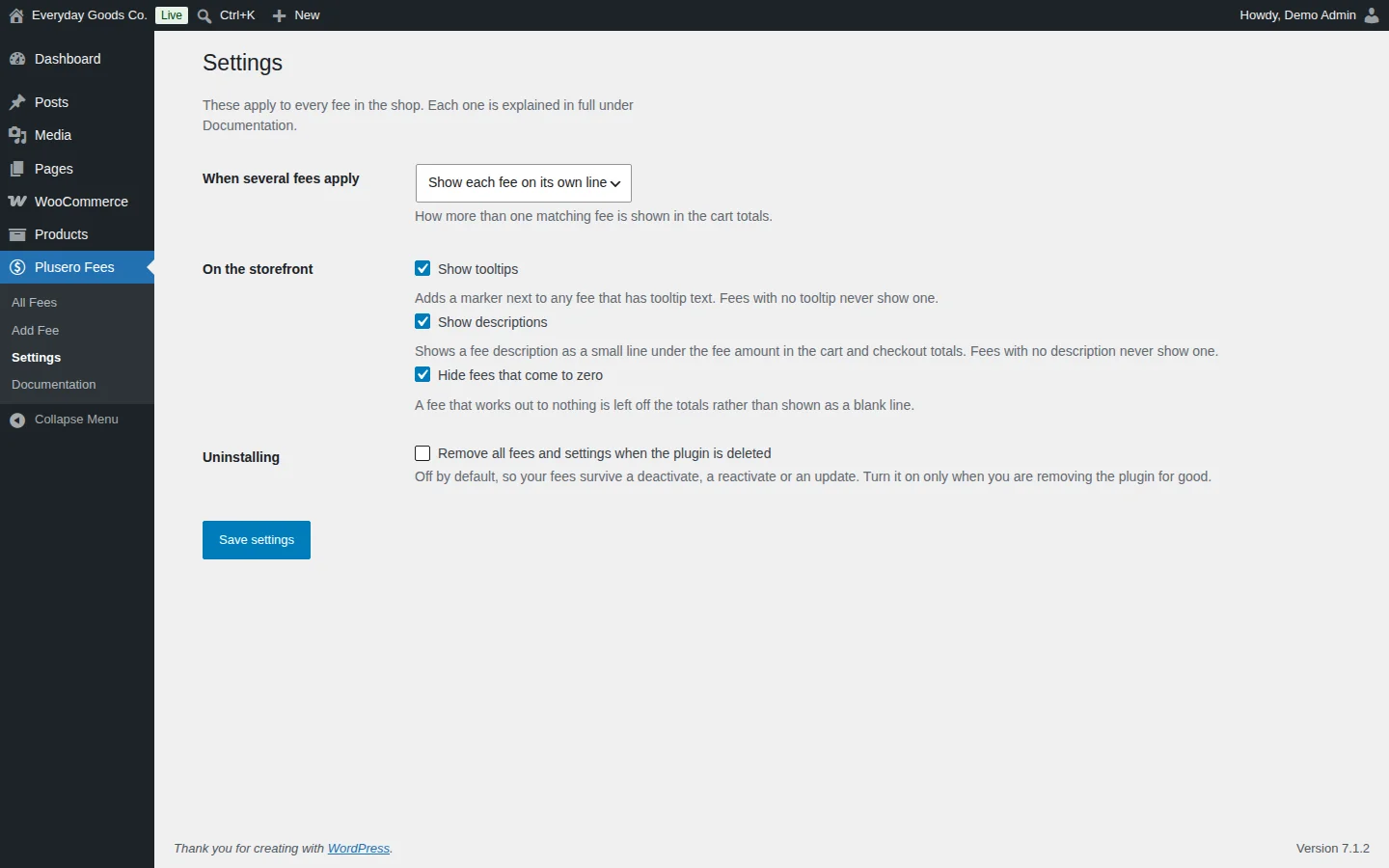The image size is (1389, 868).
Task: Click the Media library icon
Action: pyautogui.click(x=17, y=135)
